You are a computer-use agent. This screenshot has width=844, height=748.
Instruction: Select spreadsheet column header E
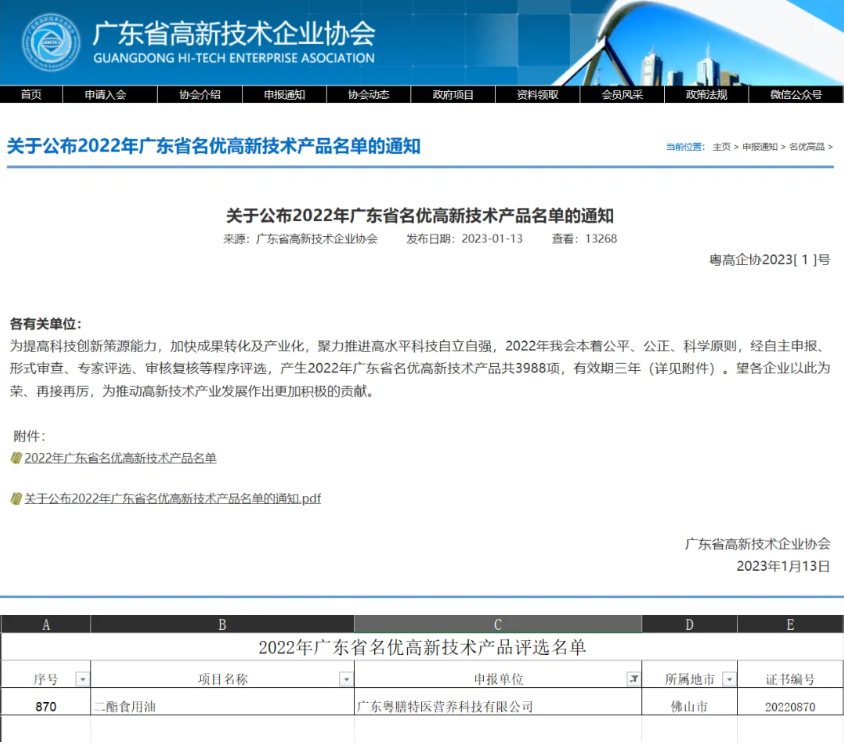(x=790, y=624)
